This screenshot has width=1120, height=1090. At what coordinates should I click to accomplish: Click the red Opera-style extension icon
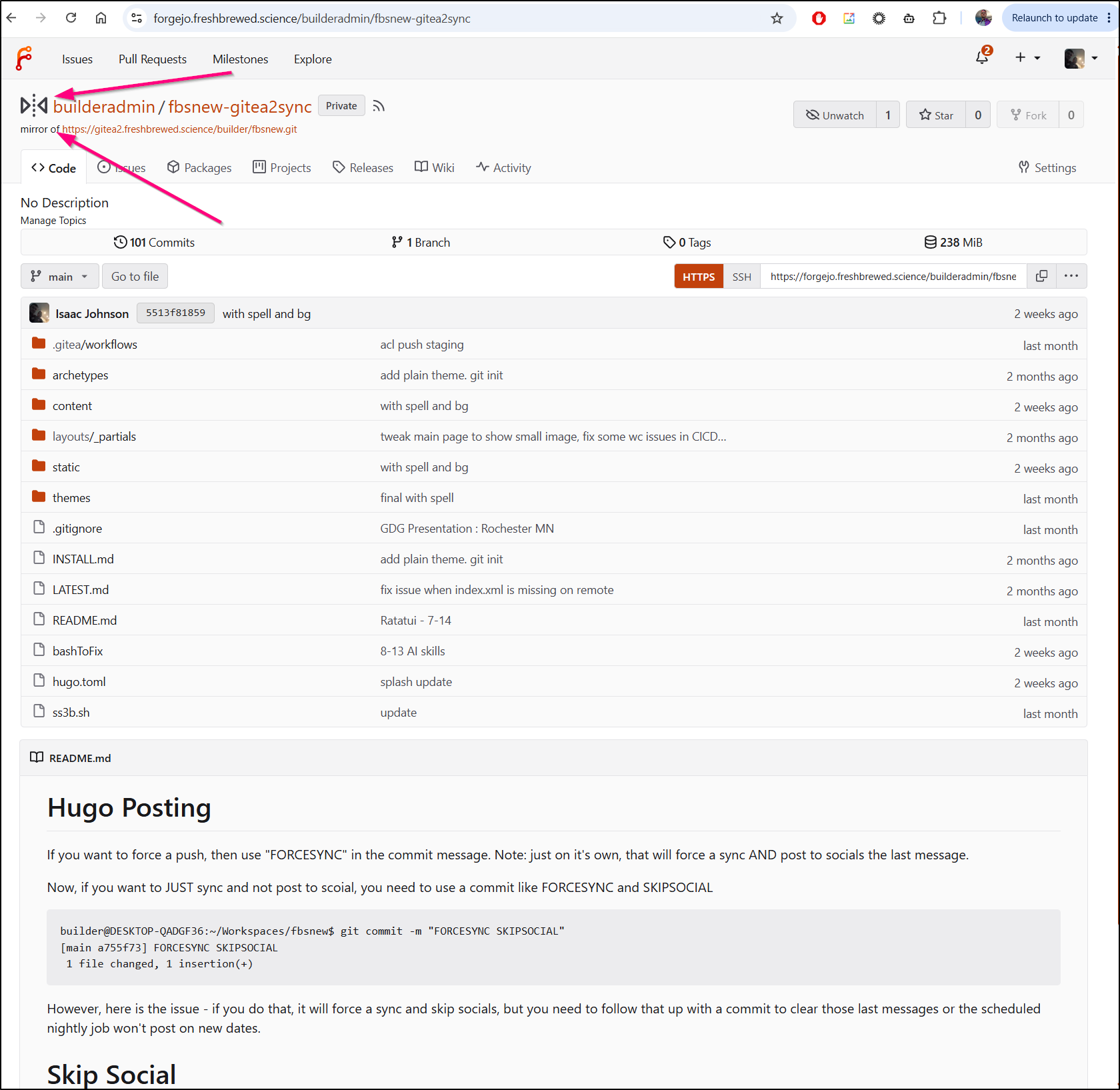(x=819, y=18)
